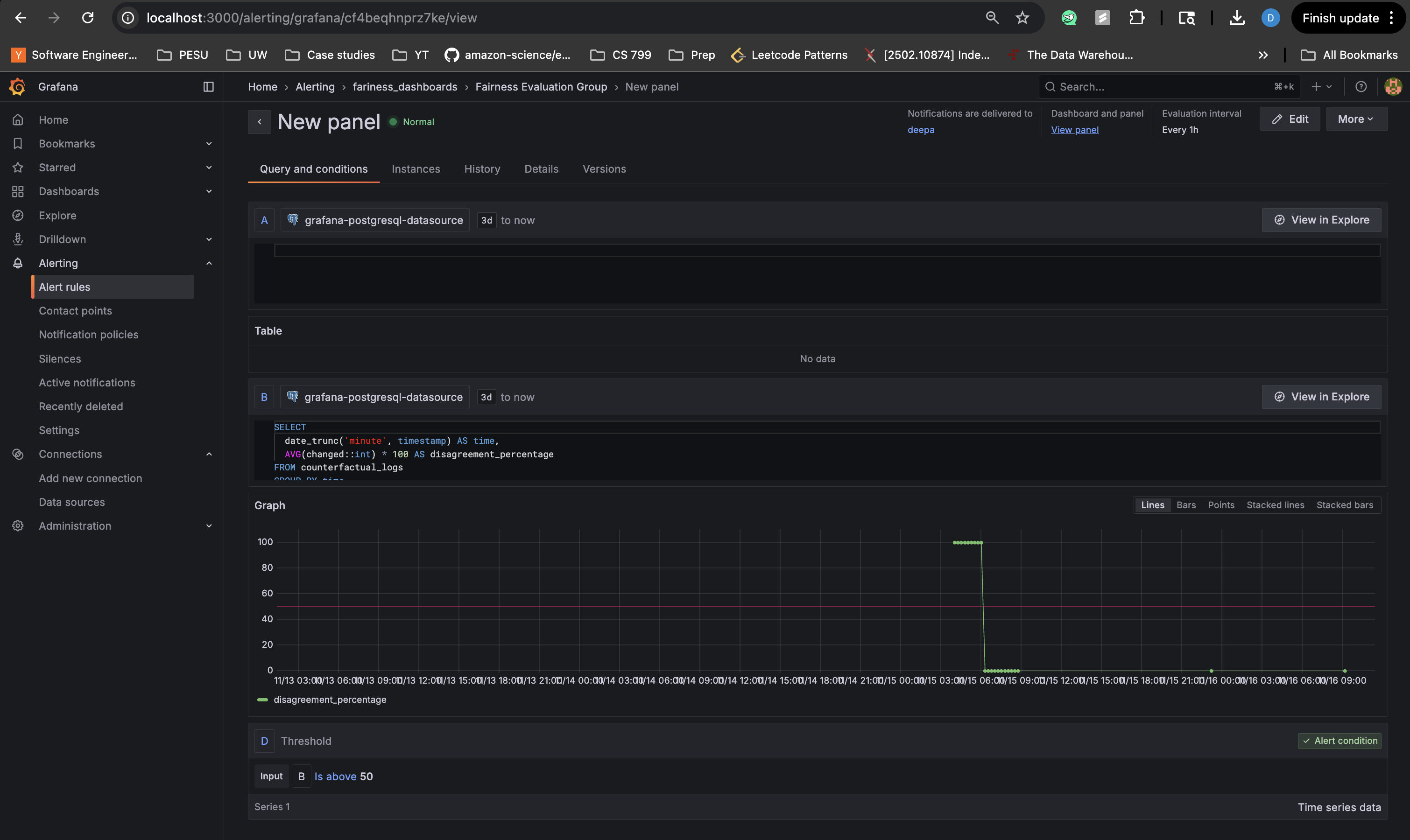Toggle the sidebar dock menu icon
Image resolution: width=1410 pixels, height=840 pixels.
tap(208, 87)
